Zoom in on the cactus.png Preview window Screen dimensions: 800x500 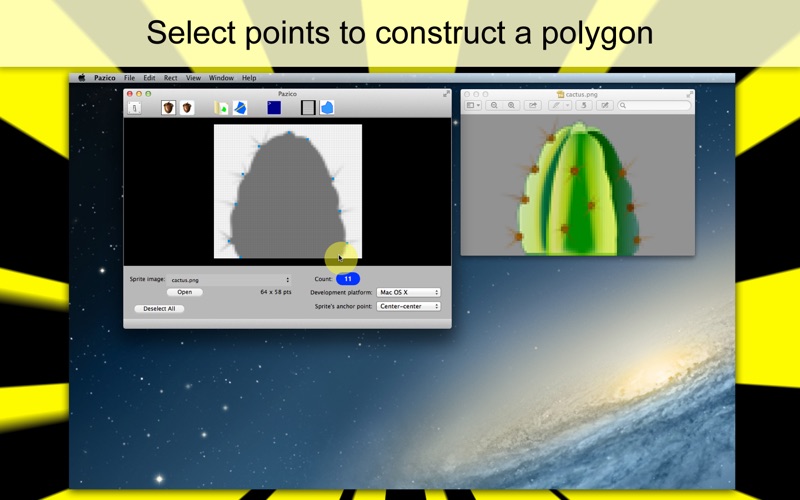click(511, 105)
